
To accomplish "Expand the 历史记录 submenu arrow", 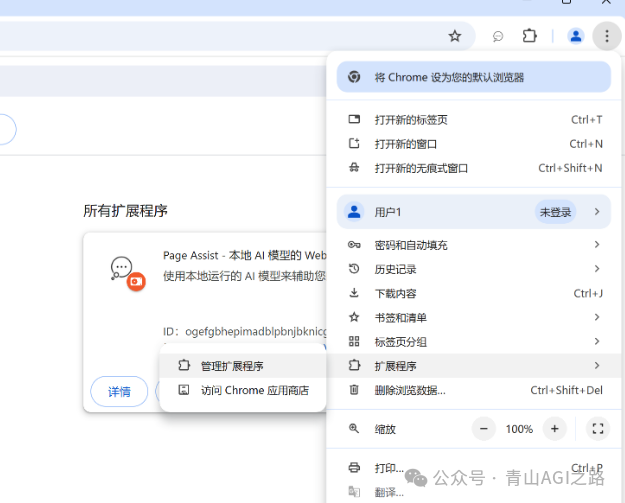I will click(597, 269).
